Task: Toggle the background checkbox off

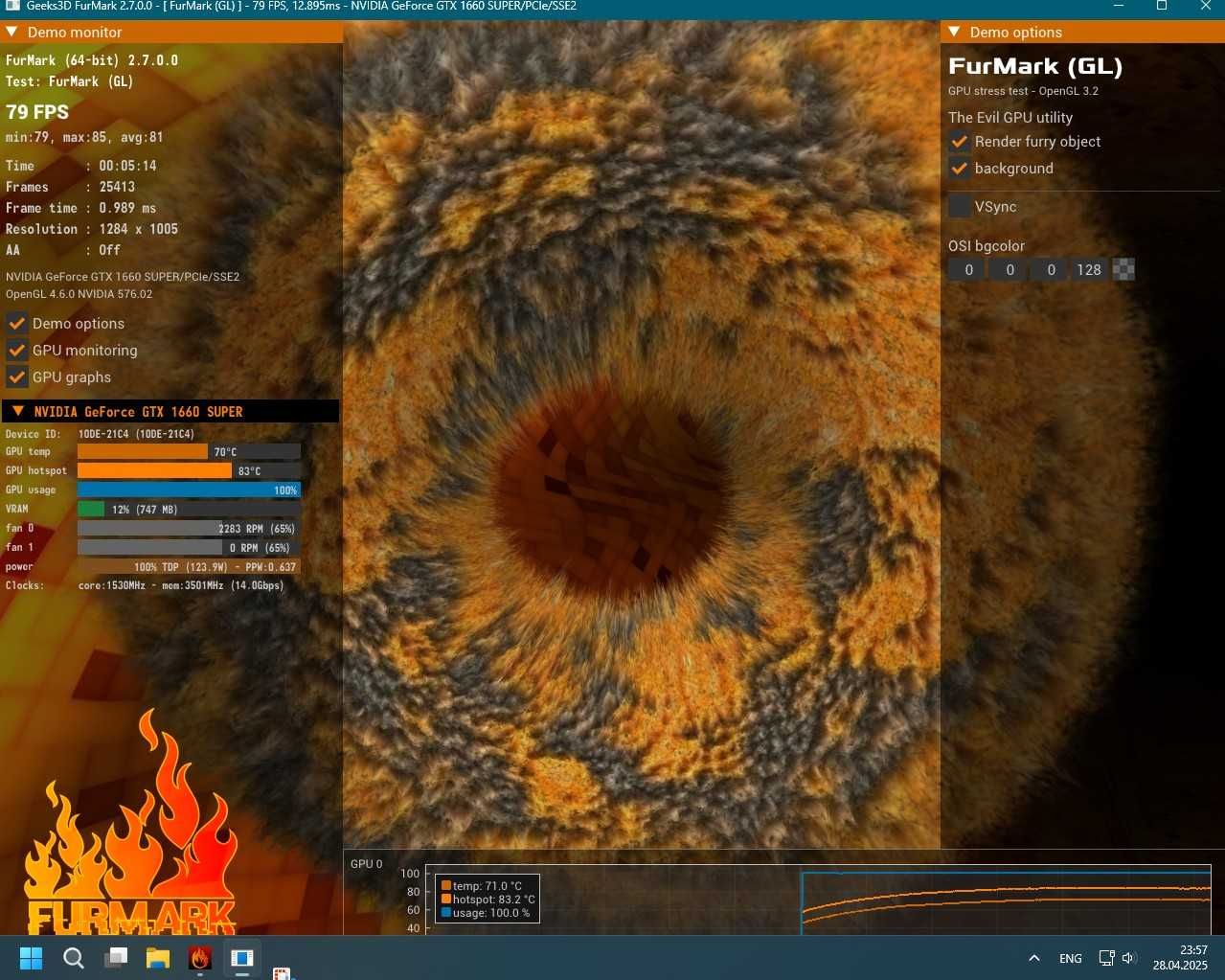Action: point(960,169)
